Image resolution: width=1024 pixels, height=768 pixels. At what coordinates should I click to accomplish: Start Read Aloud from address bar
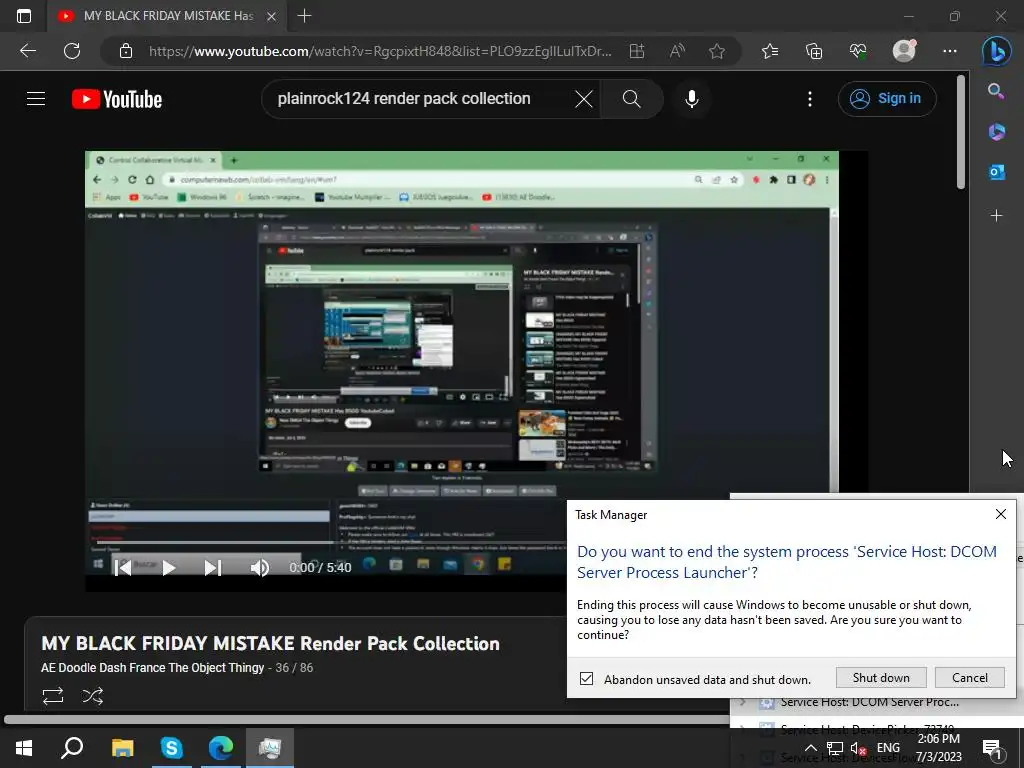[x=677, y=51]
